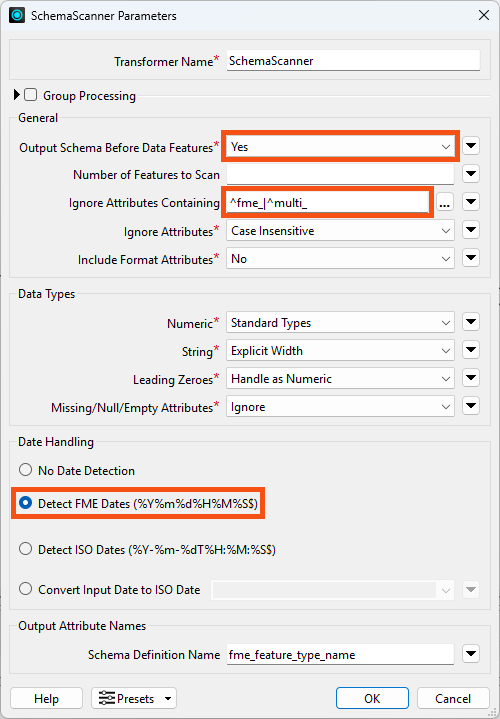Click the Ignore Attributes Containing text field
Image resolution: width=500 pixels, height=719 pixels.
point(328,203)
